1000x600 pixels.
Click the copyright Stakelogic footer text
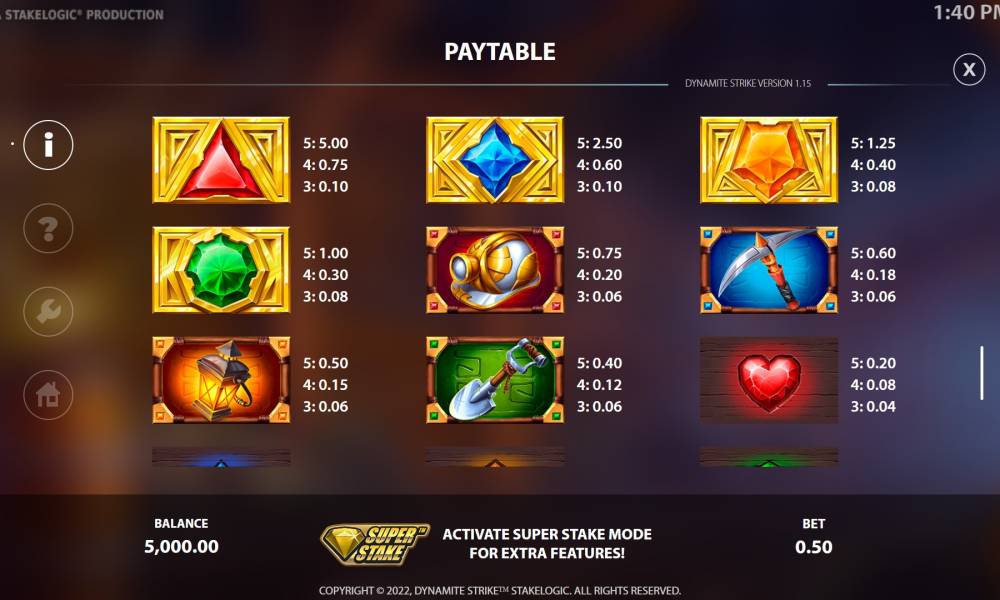pos(500,591)
